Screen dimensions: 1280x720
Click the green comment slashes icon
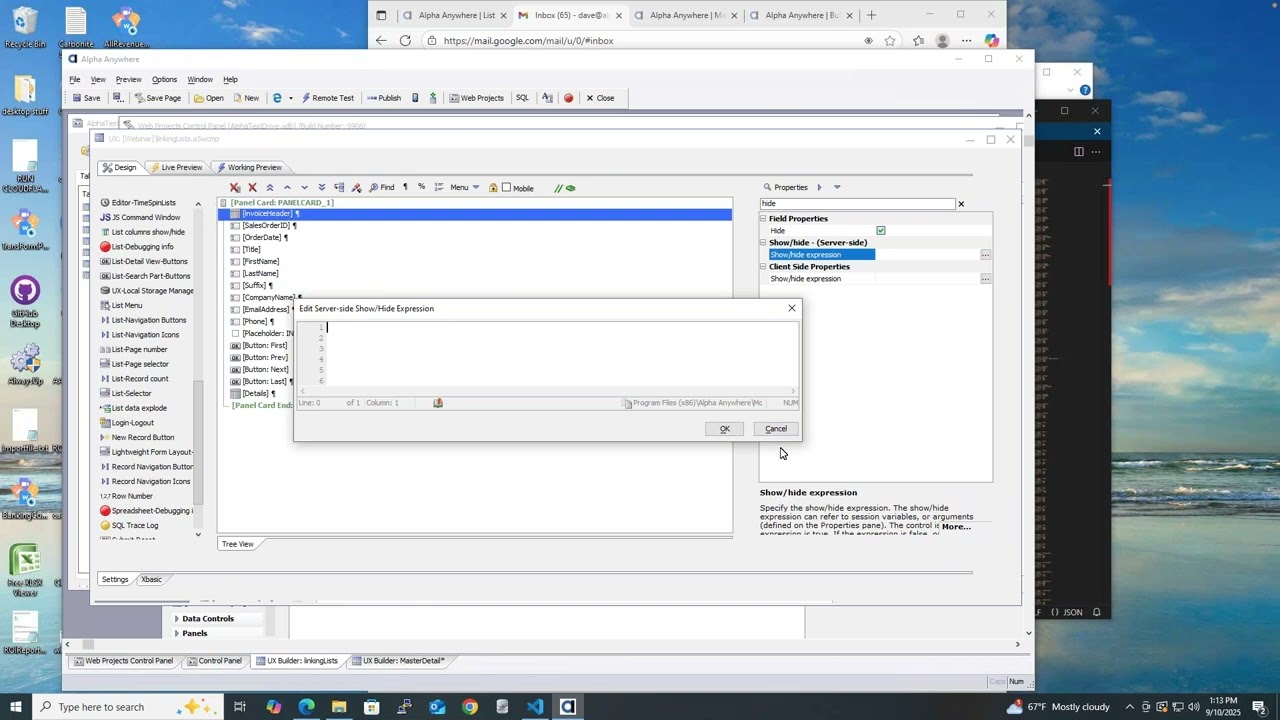click(x=558, y=188)
